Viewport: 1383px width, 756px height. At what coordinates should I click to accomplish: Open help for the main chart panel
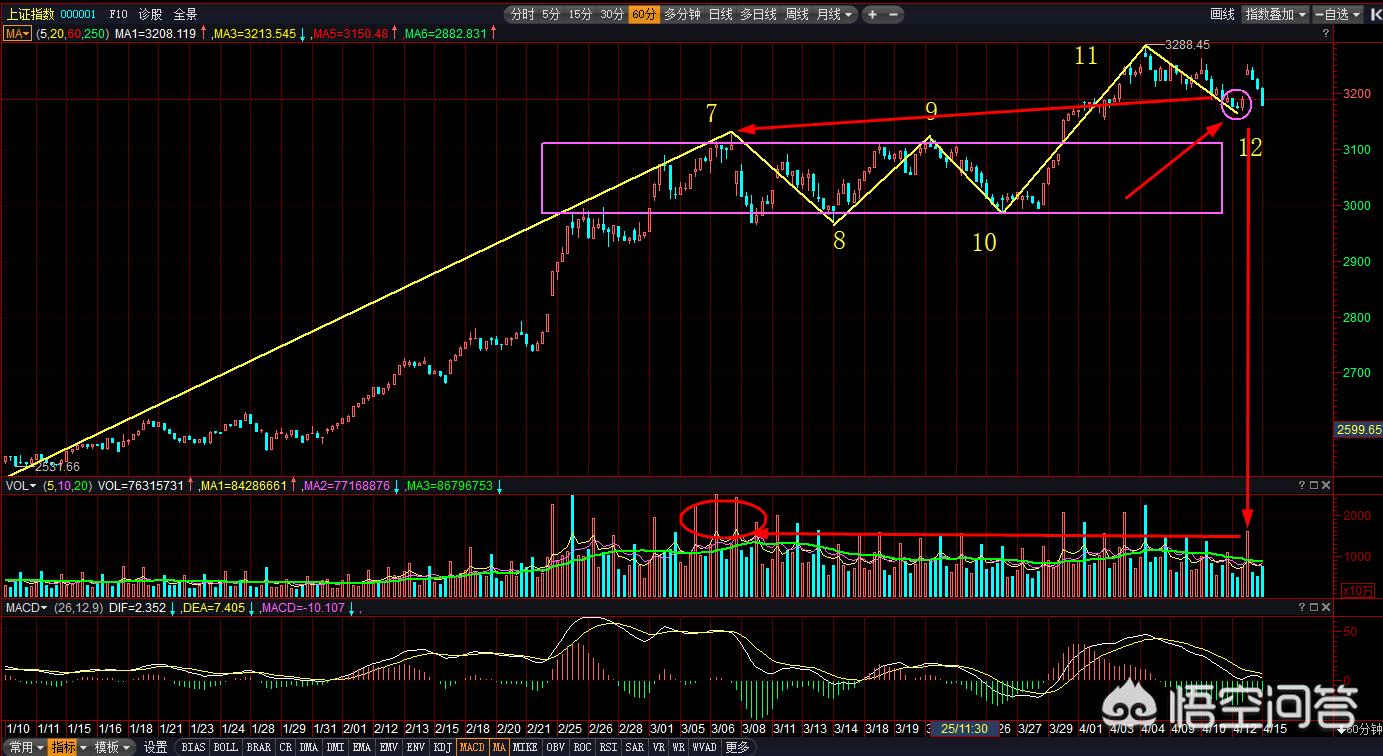1326,33
